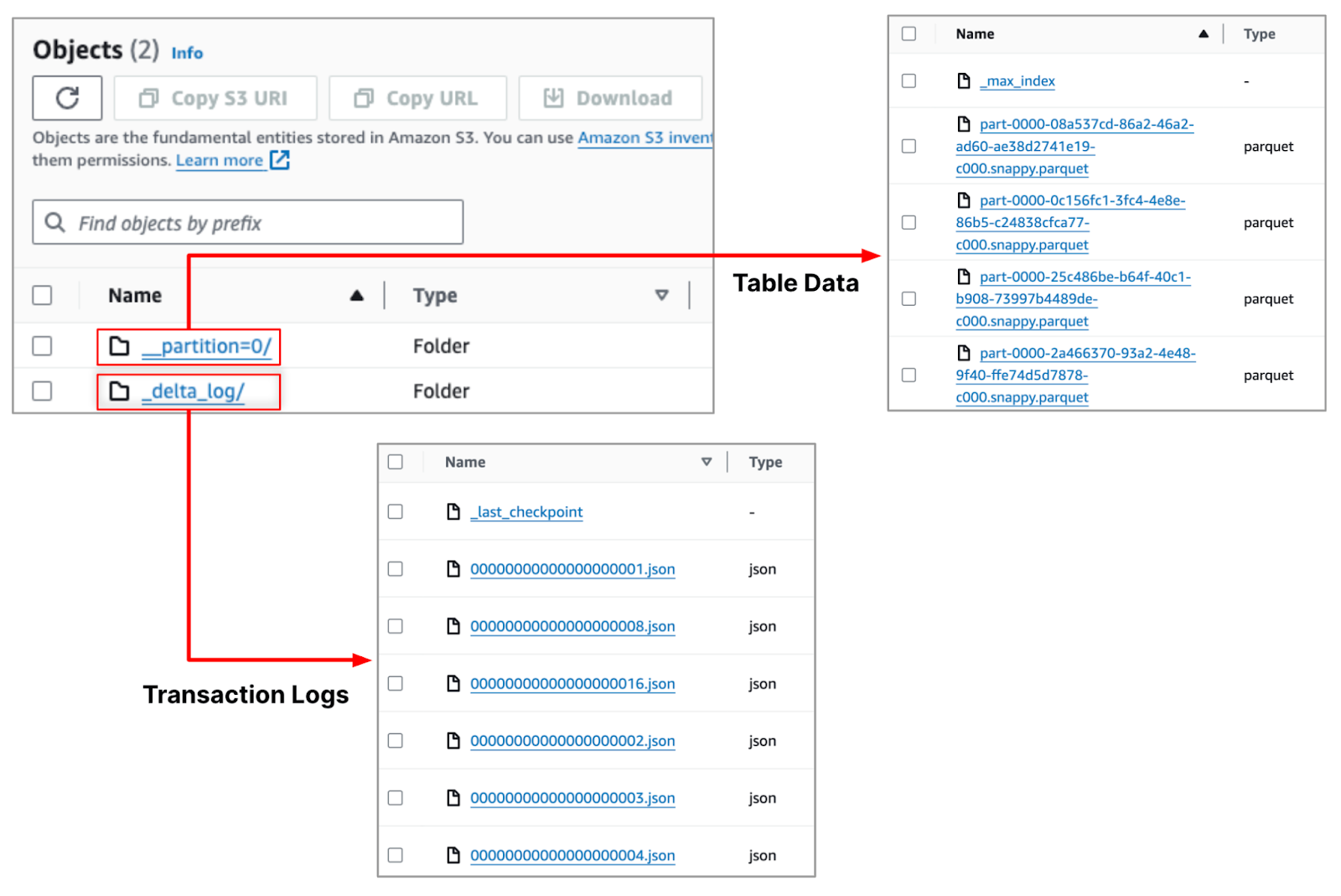Sort objects by Name ascending arrow
The height and width of the screenshot is (896, 1341).
(357, 295)
